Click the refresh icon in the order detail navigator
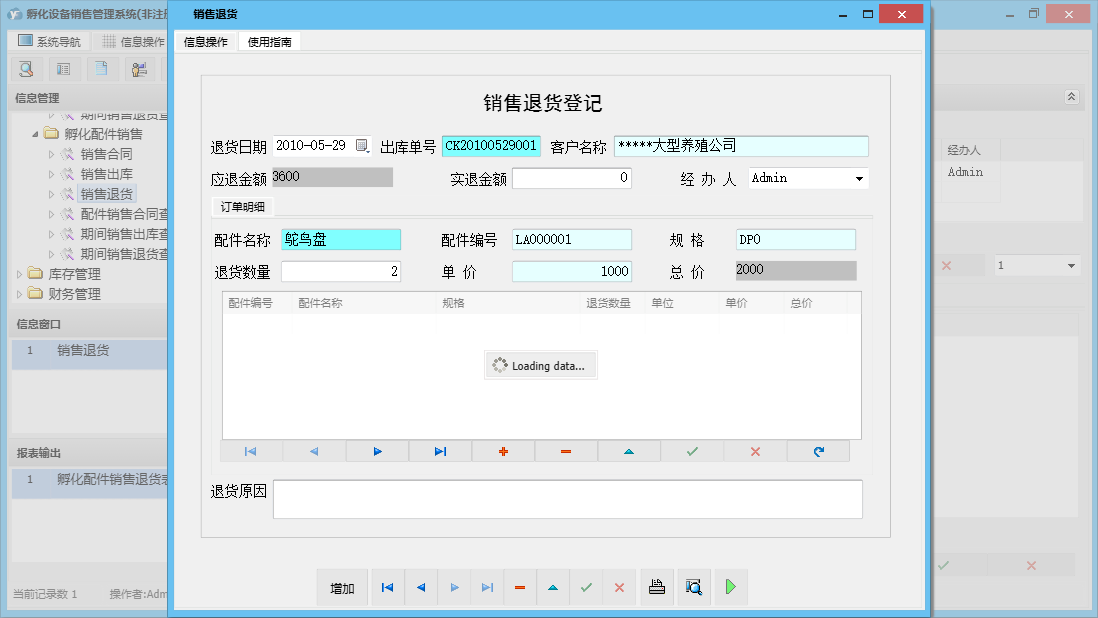1098x618 pixels. pyautogui.click(x=818, y=451)
